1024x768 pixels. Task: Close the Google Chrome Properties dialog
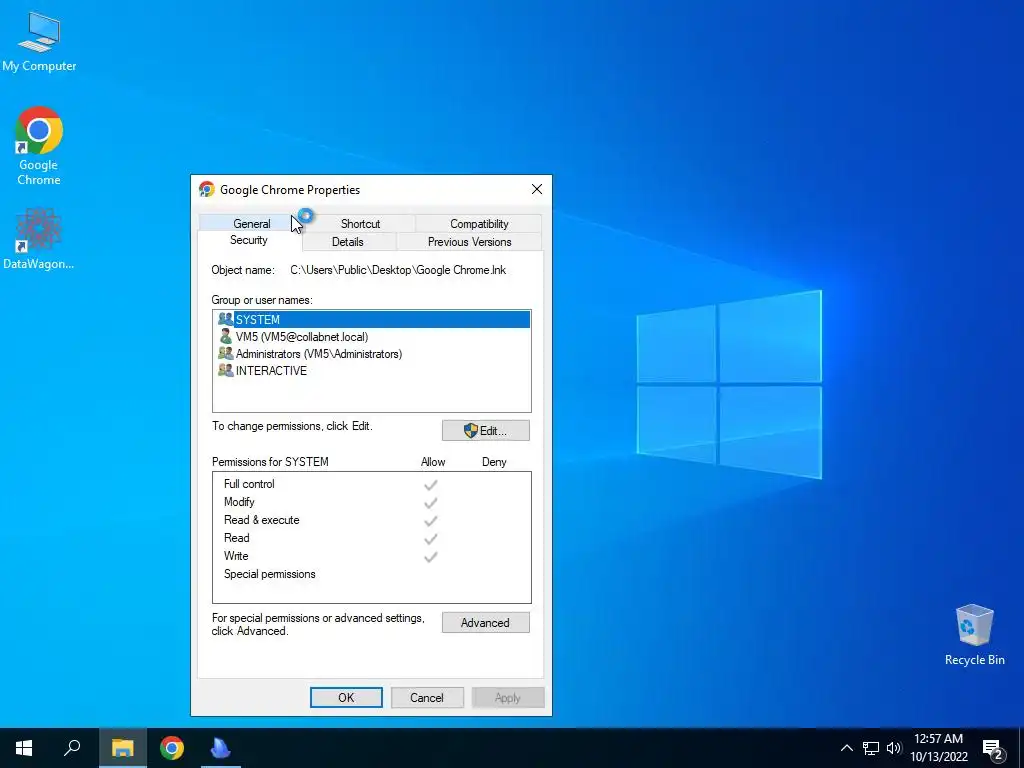pos(537,189)
